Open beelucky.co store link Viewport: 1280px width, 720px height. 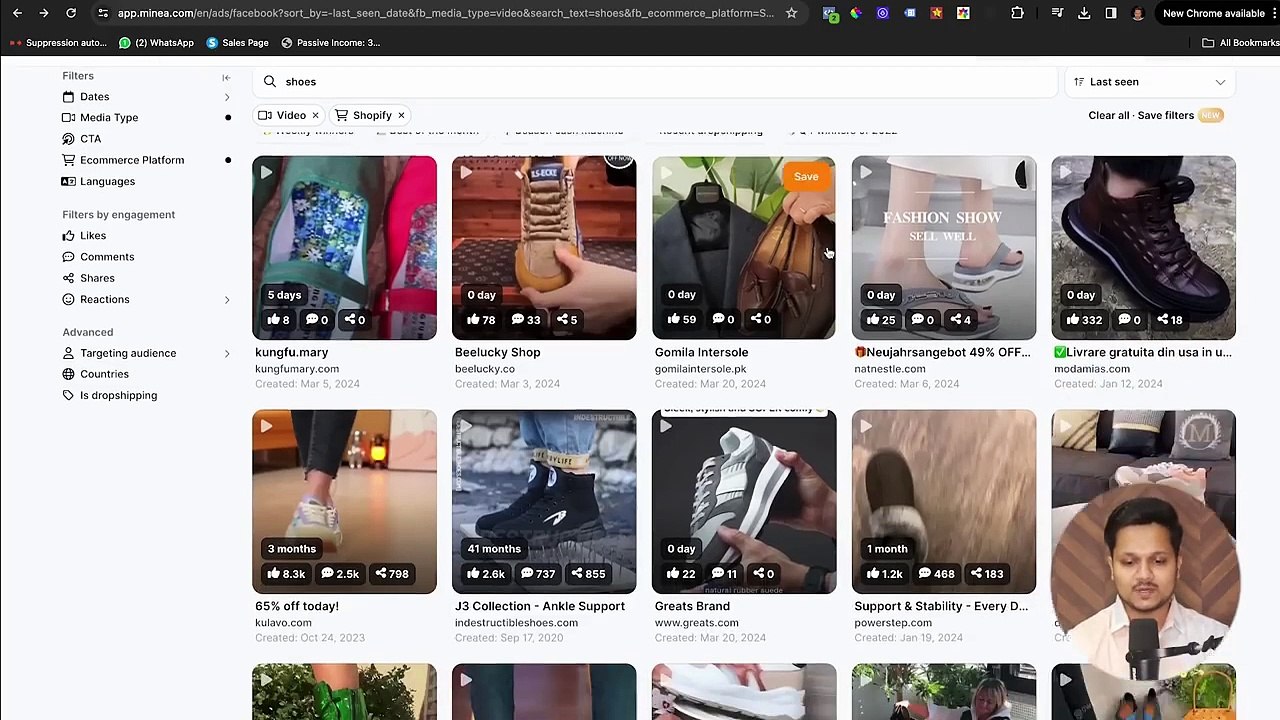pyautogui.click(x=484, y=369)
